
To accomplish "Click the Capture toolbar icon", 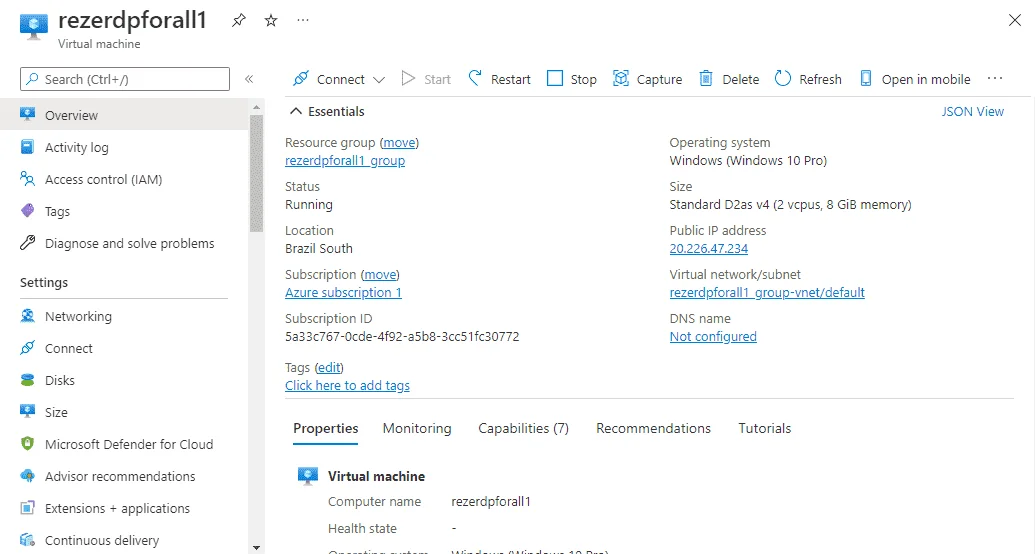I will (x=620, y=79).
